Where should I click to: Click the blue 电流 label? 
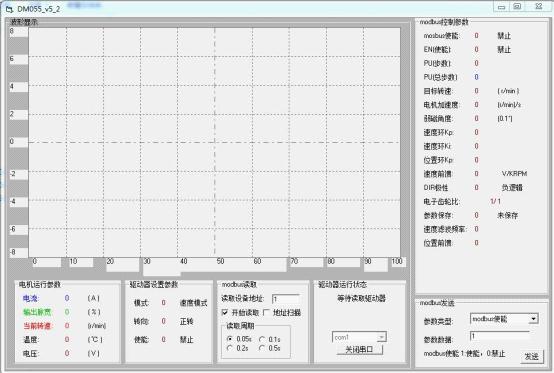tap(30, 298)
